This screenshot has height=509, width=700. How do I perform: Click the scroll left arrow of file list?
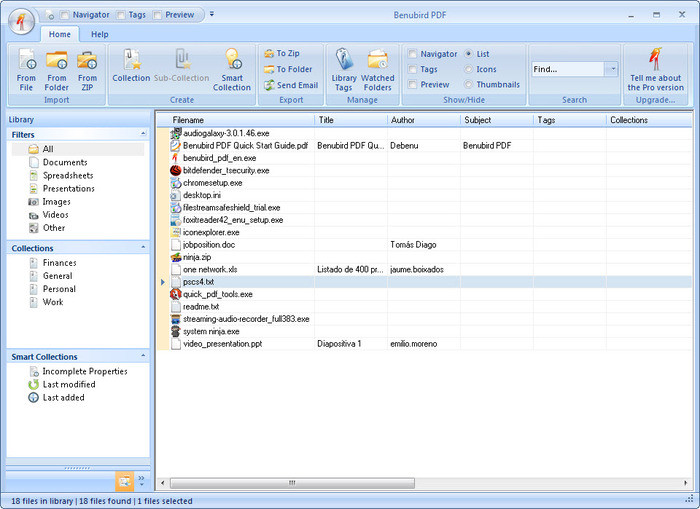click(162, 483)
